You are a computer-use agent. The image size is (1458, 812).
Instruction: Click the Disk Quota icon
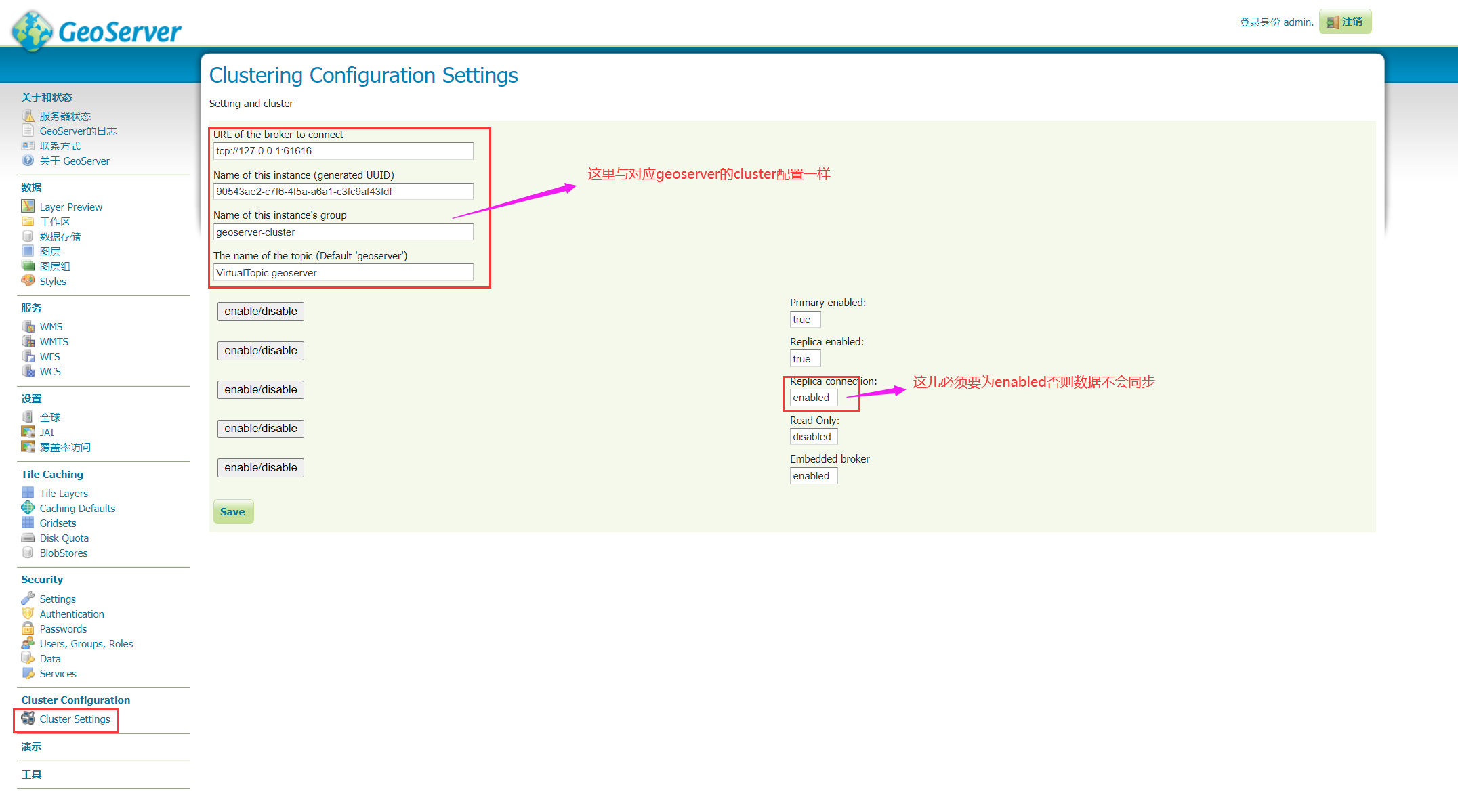[x=28, y=538]
